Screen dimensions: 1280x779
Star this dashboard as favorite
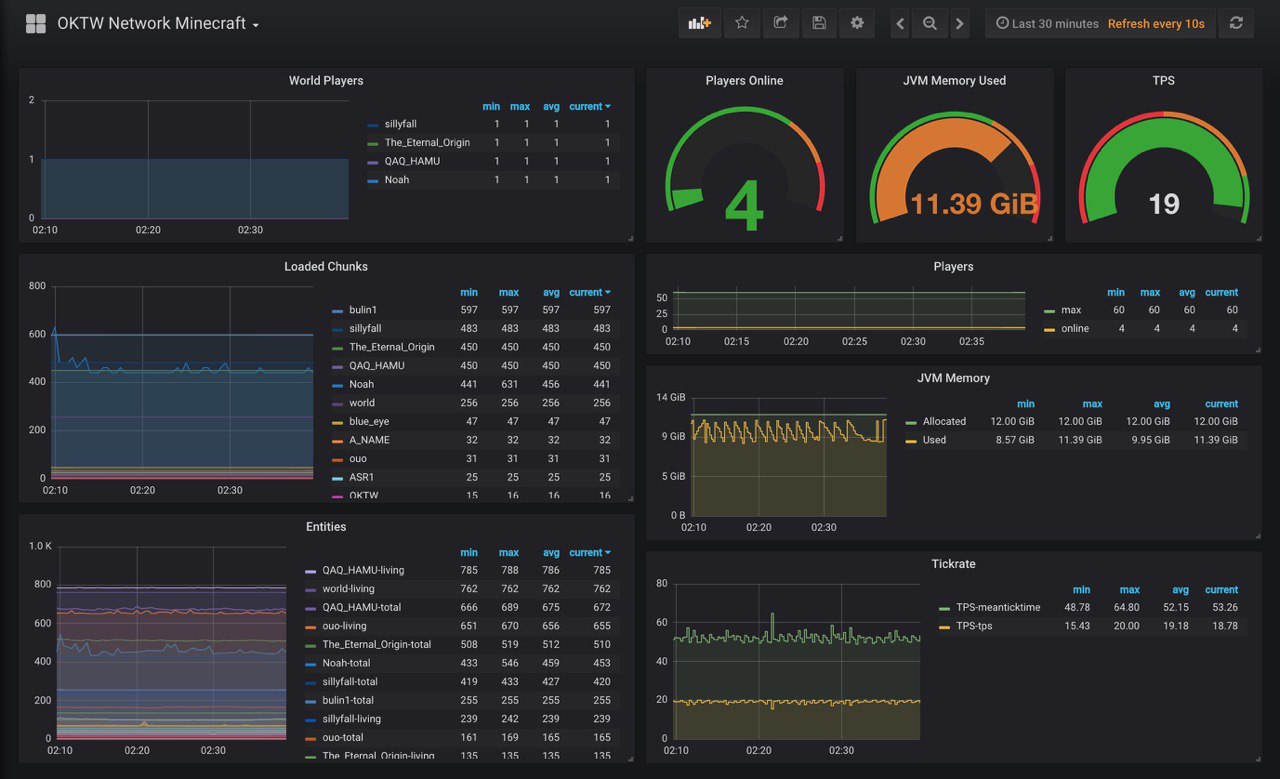(742, 23)
